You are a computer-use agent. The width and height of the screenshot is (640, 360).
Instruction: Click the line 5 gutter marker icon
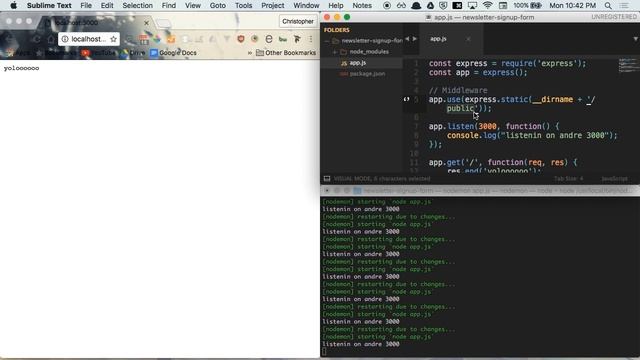point(406,99)
